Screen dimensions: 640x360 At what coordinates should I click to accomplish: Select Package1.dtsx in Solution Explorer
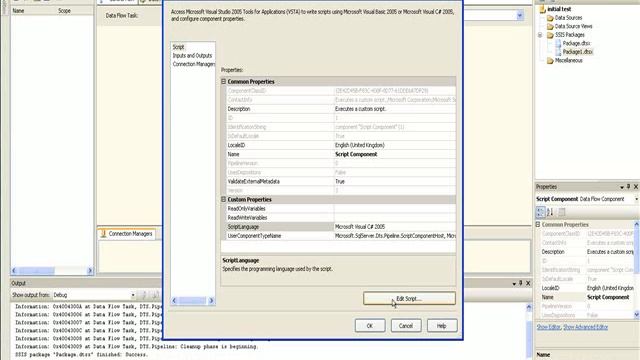[578, 52]
